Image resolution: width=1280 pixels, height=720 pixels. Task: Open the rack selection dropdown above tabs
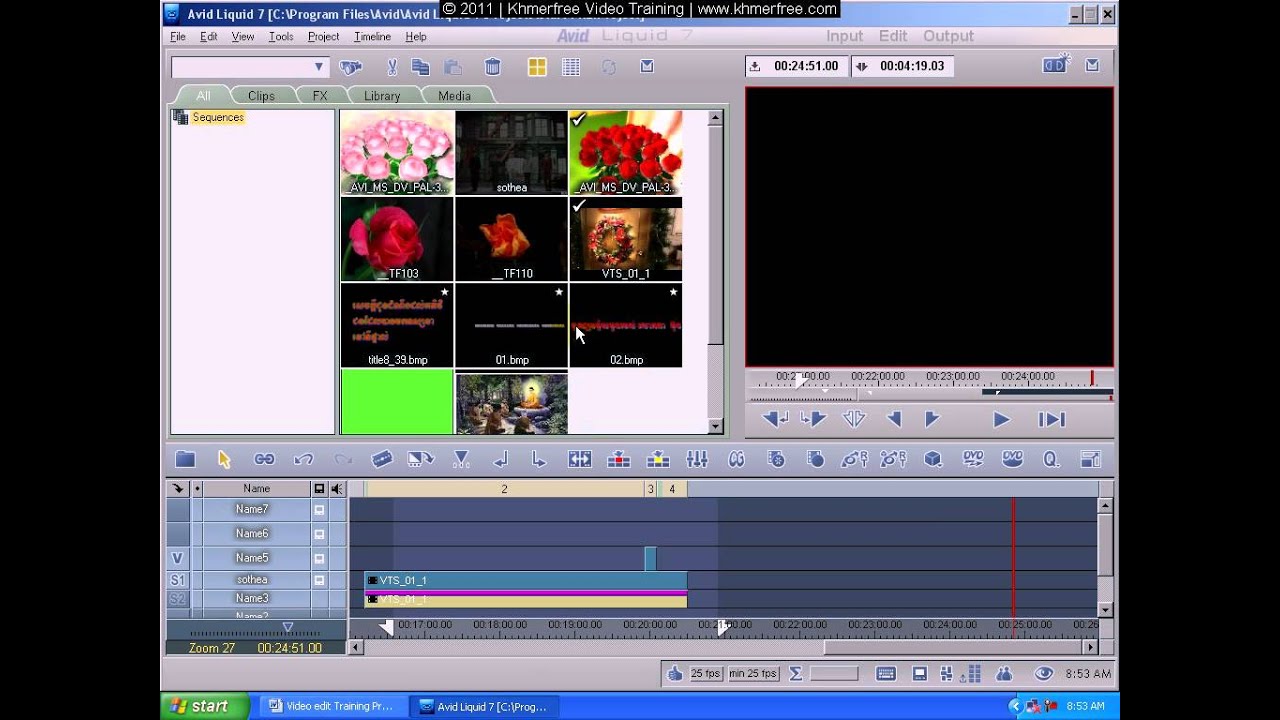pos(319,67)
